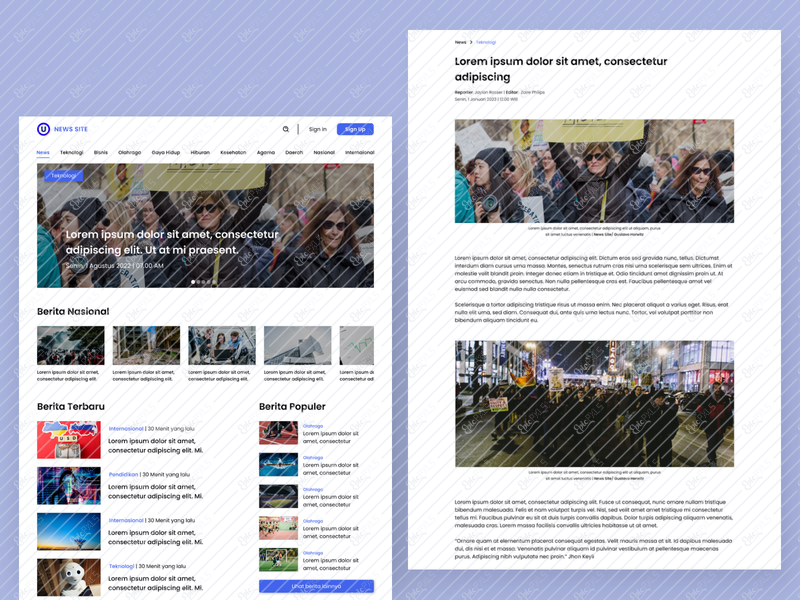Open the swimmer thumbnail in Berita Populer
Screen dimensions: 800x600
pyautogui.click(x=279, y=465)
